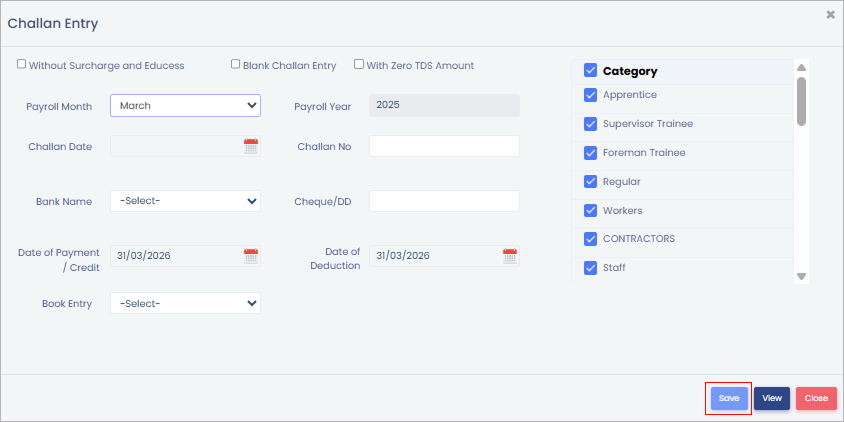This screenshot has width=844, height=422.
Task: Open the Challan Date calendar picker
Action: coord(251,146)
